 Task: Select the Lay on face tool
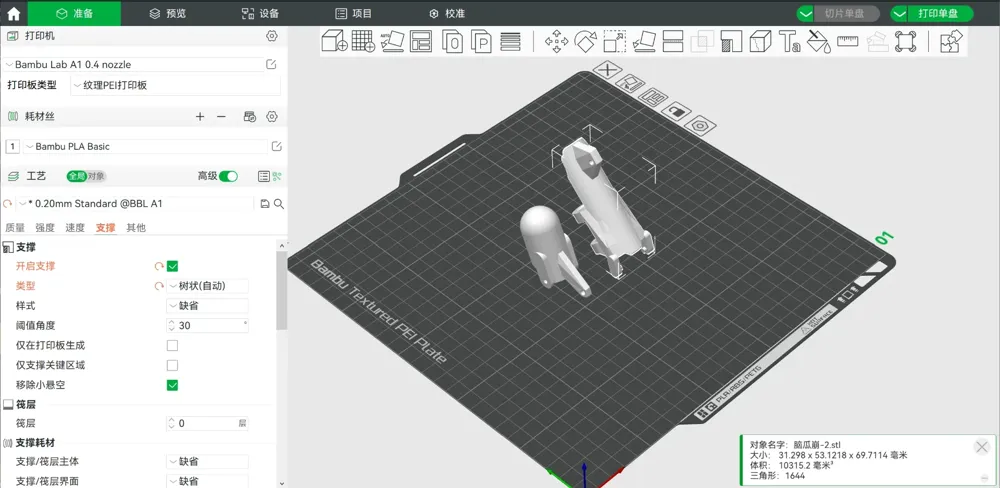click(644, 41)
